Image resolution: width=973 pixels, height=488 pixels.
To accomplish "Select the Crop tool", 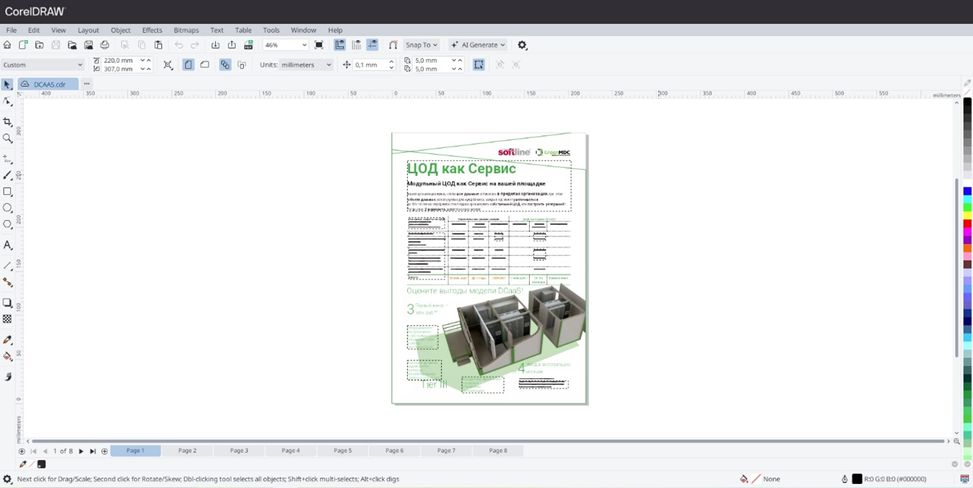I will click(x=7, y=122).
